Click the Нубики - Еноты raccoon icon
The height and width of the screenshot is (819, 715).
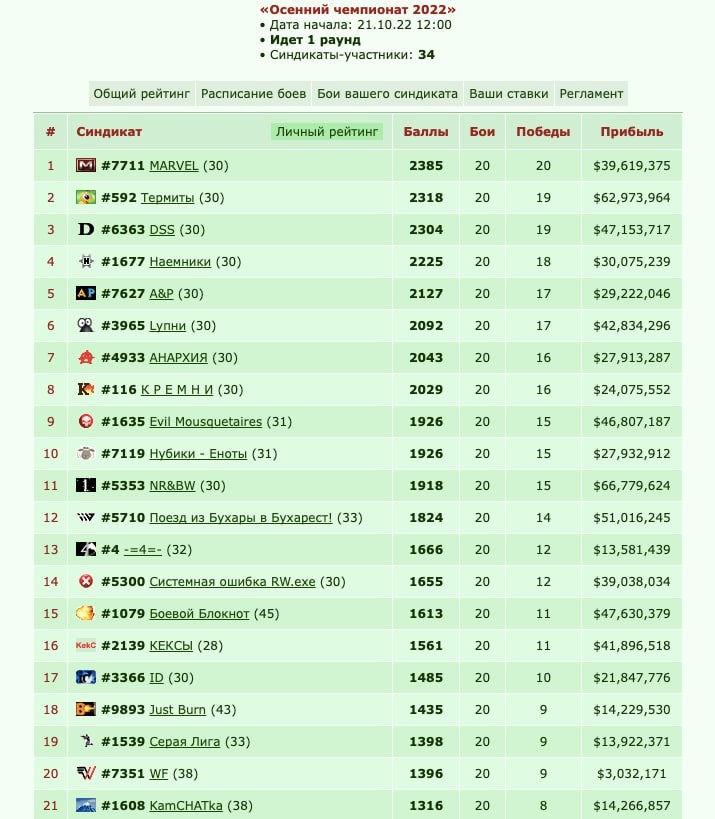tap(86, 453)
